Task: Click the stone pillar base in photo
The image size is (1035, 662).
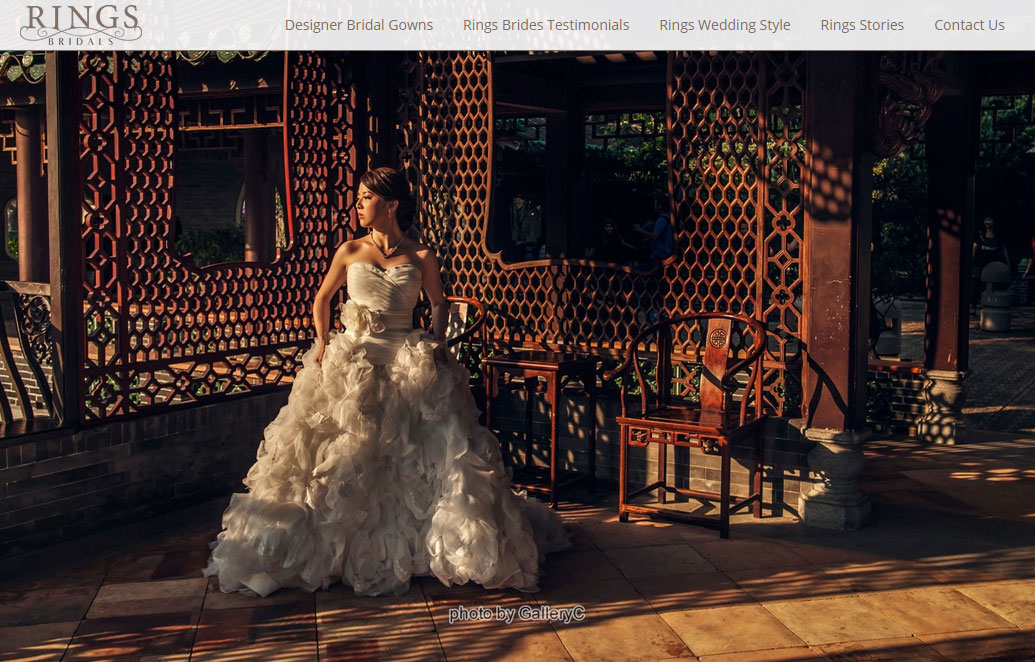Action: tap(836, 480)
